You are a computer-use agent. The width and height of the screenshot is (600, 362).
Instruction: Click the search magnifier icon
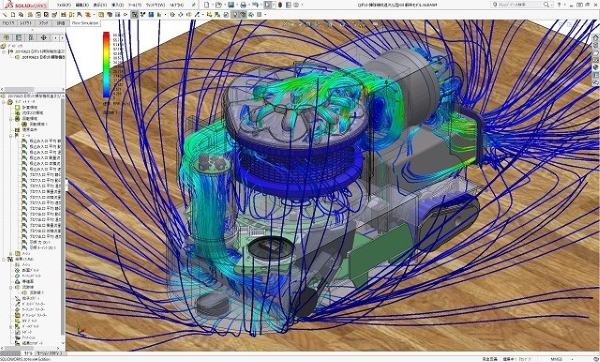(x=546, y=5)
